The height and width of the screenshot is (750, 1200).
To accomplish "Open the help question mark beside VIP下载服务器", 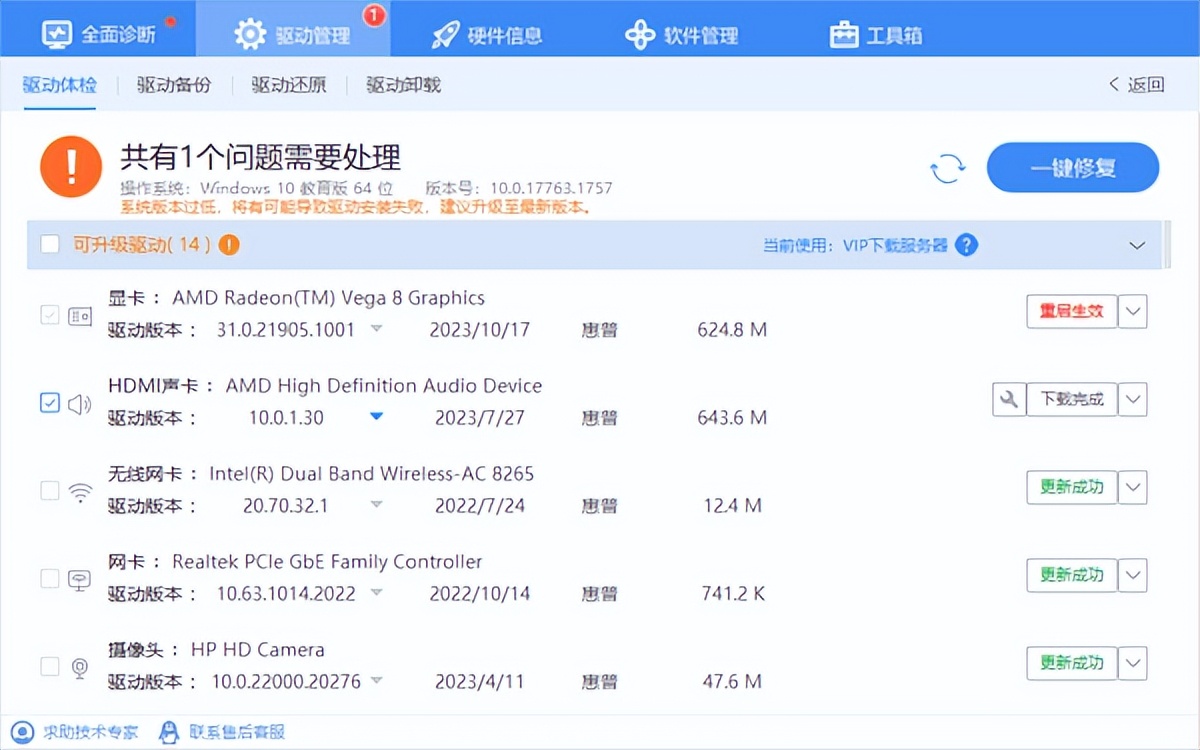I will (966, 245).
